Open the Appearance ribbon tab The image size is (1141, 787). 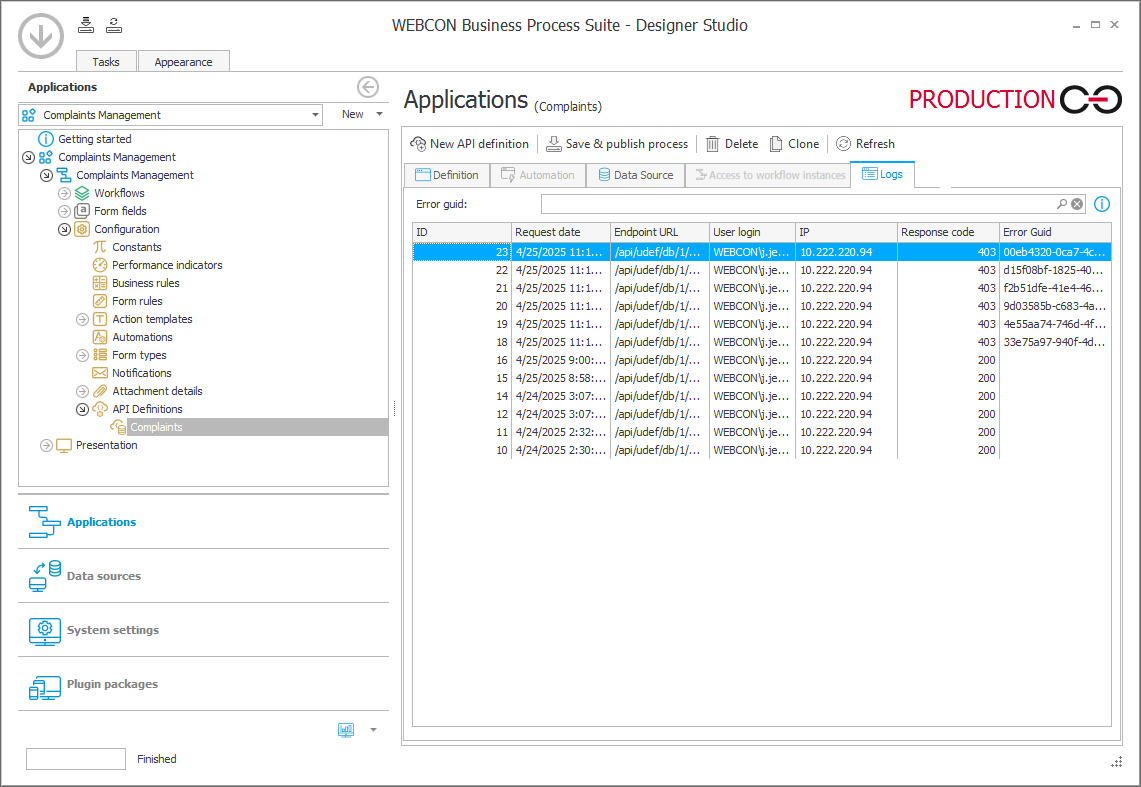[183, 62]
